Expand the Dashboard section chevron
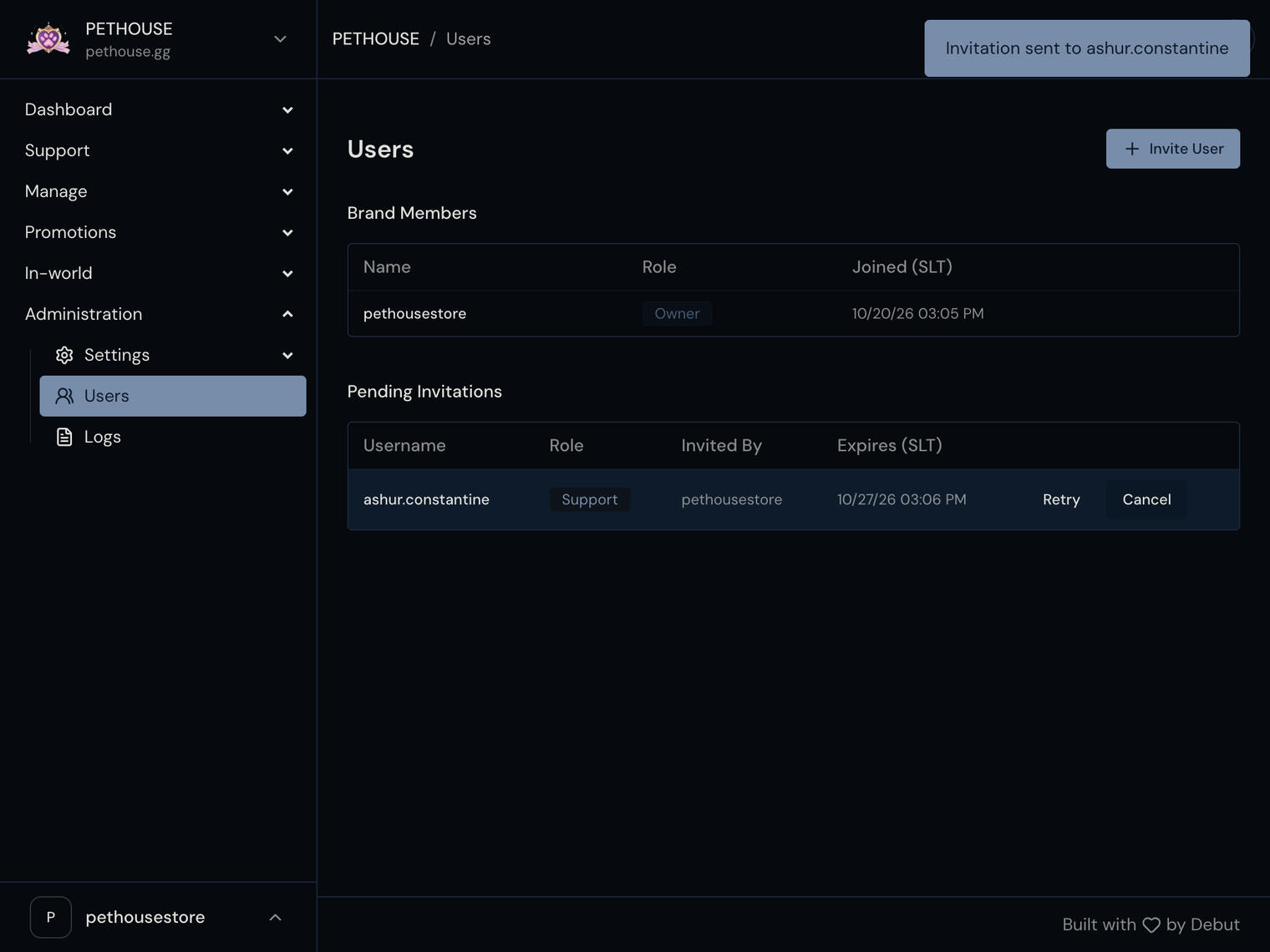This screenshot has width=1270, height=952. 287,110
